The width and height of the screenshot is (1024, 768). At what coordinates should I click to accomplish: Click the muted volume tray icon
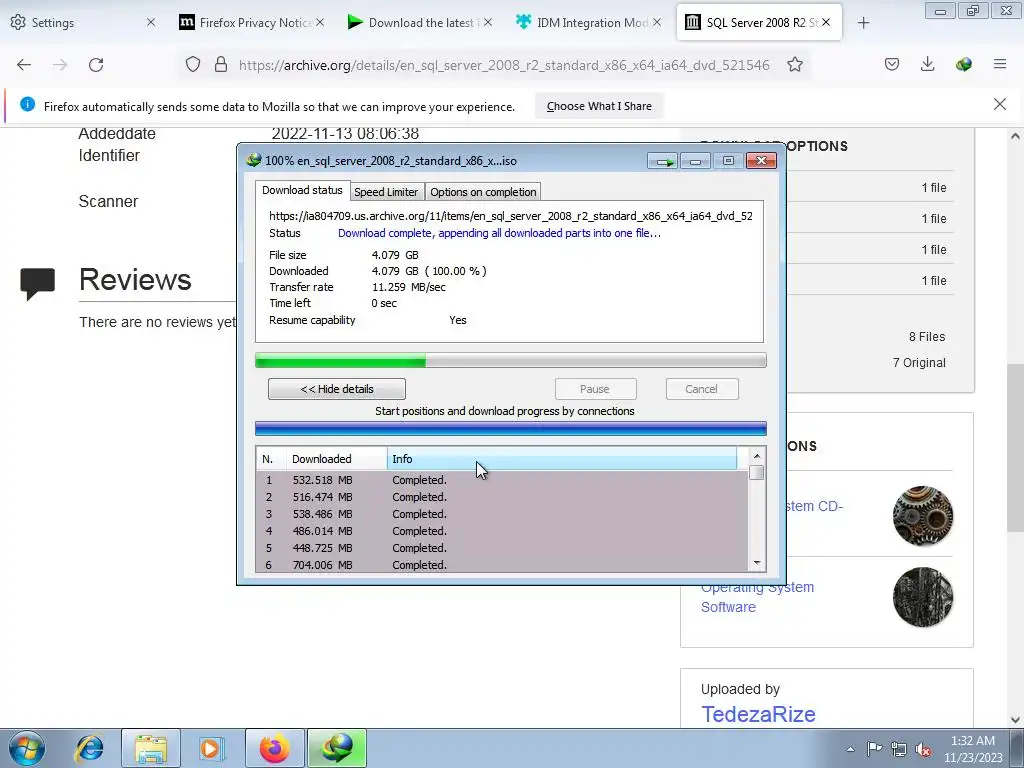923,749
